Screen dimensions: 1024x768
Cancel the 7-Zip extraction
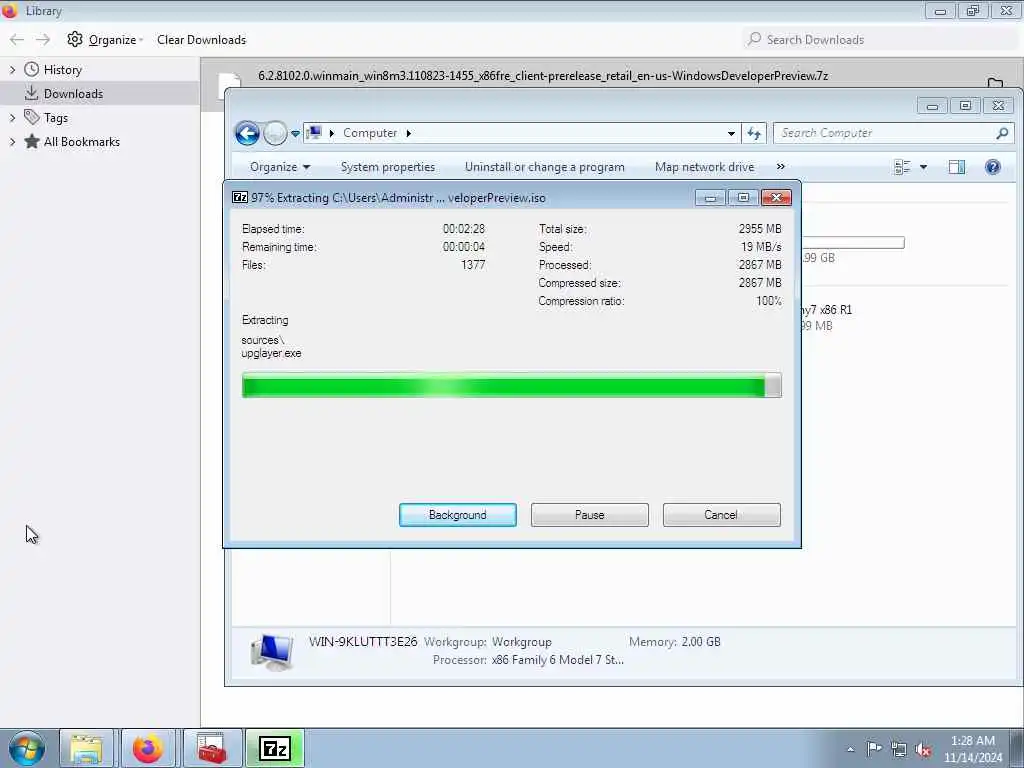point(721,515)
